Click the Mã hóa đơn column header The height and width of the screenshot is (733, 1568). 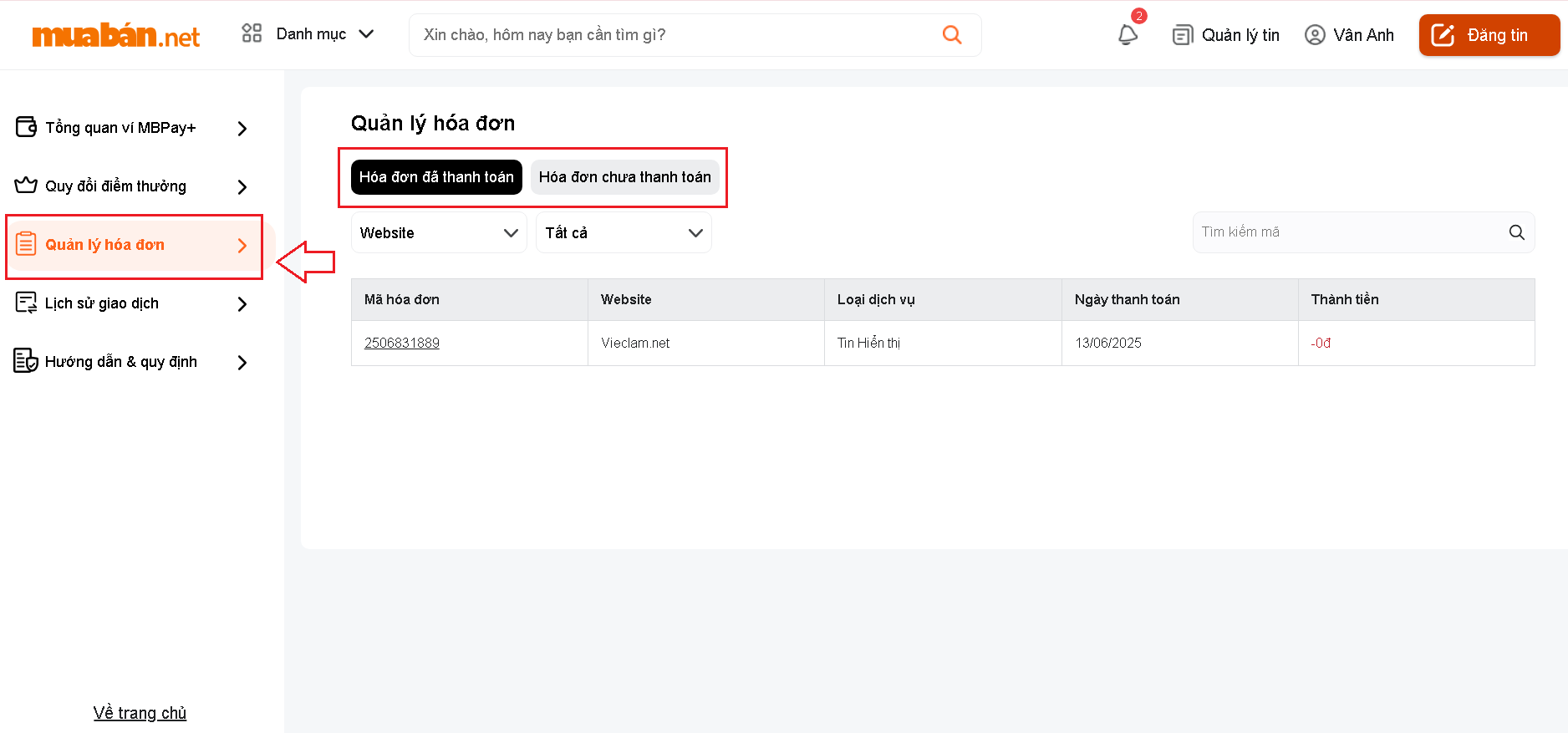pyautogui.click(x=470, y=299)
